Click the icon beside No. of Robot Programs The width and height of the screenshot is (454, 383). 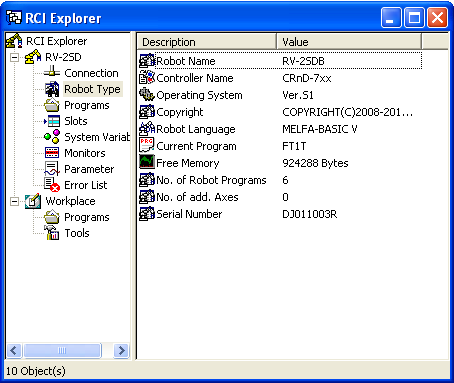(147, 180)
